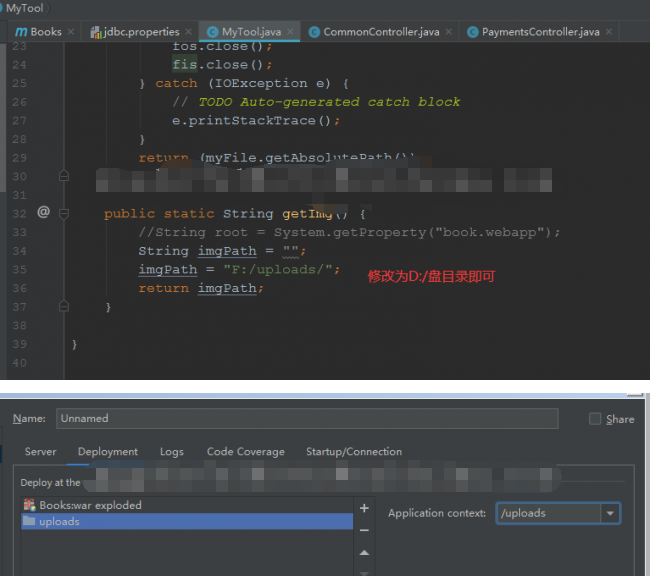The height and width of the screenshot is (576, 652).
Task: Click the fis.close() statement
Action: 222,64
